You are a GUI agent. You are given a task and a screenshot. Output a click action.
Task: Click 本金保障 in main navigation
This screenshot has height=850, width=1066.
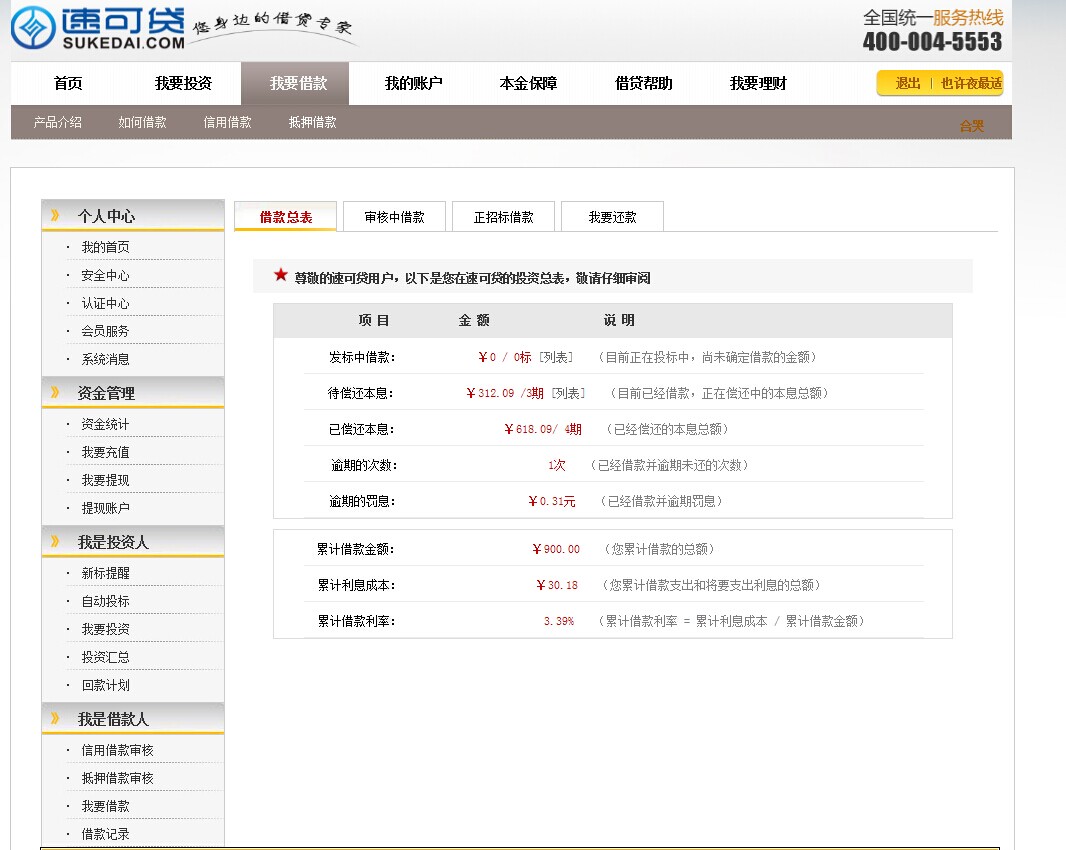point(528,84)
